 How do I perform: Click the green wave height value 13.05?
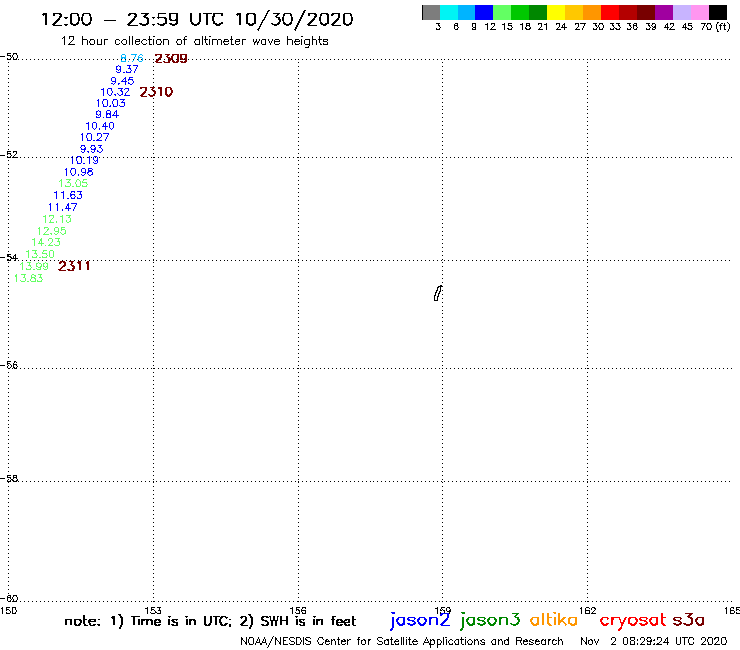click(x=73, y=183)
